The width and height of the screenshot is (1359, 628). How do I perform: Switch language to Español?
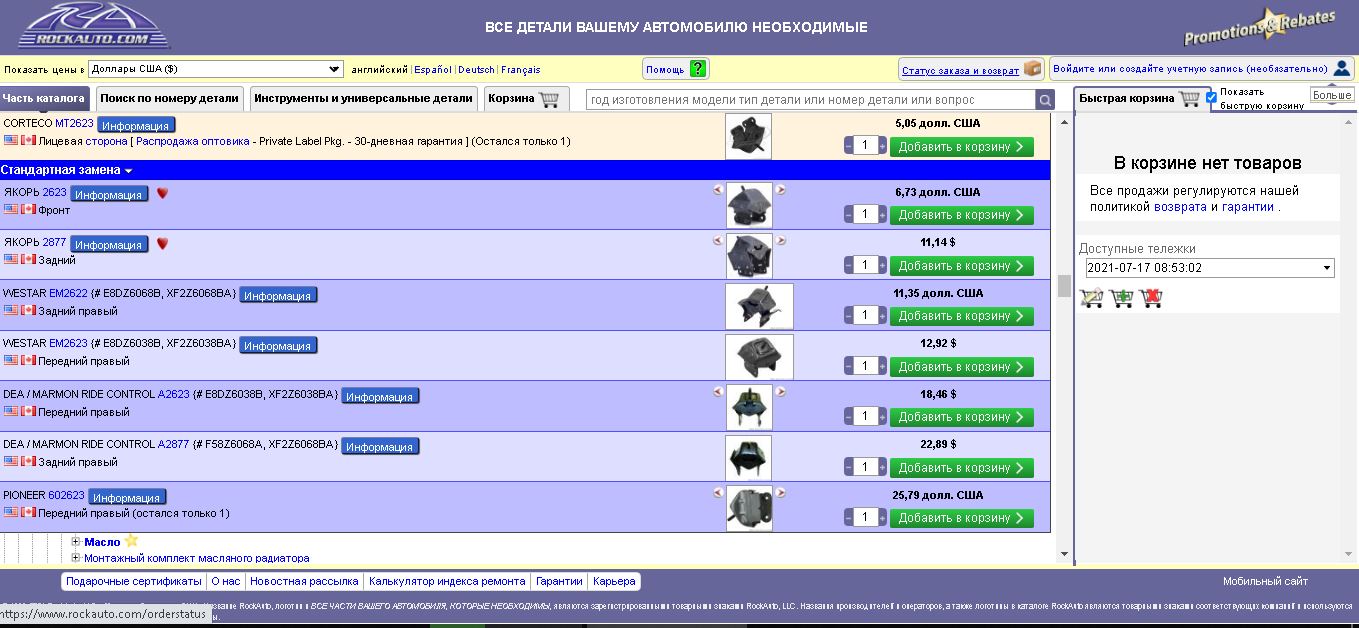click(432, 70)
